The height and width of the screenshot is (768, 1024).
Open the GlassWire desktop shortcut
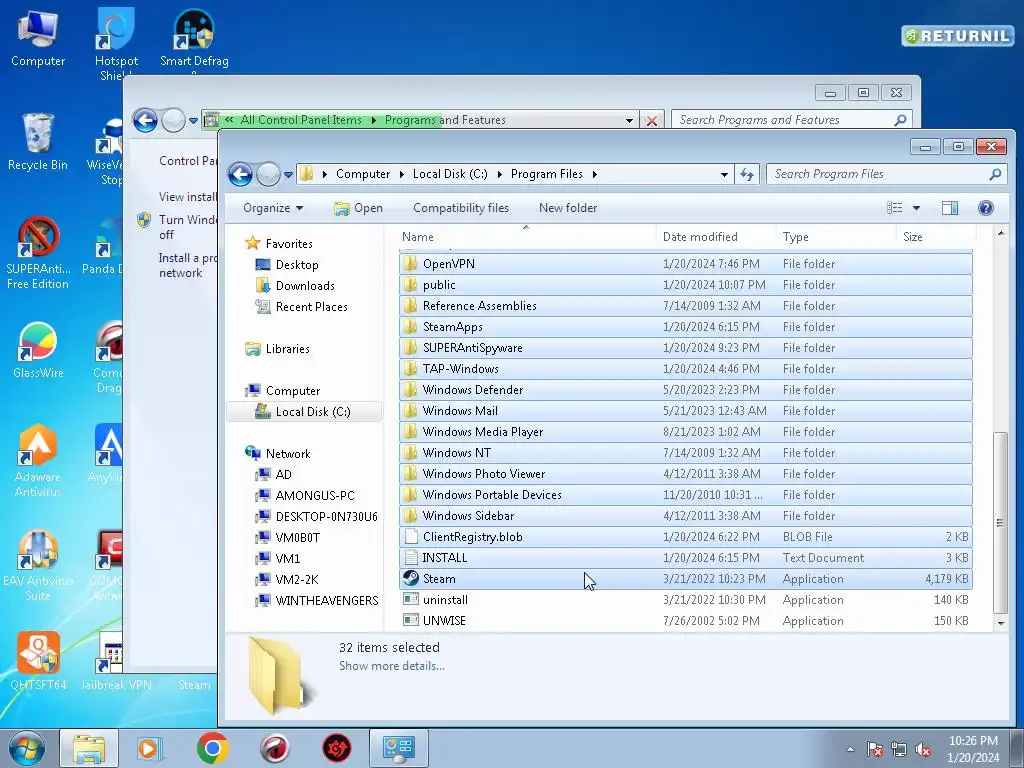point(38,350)
